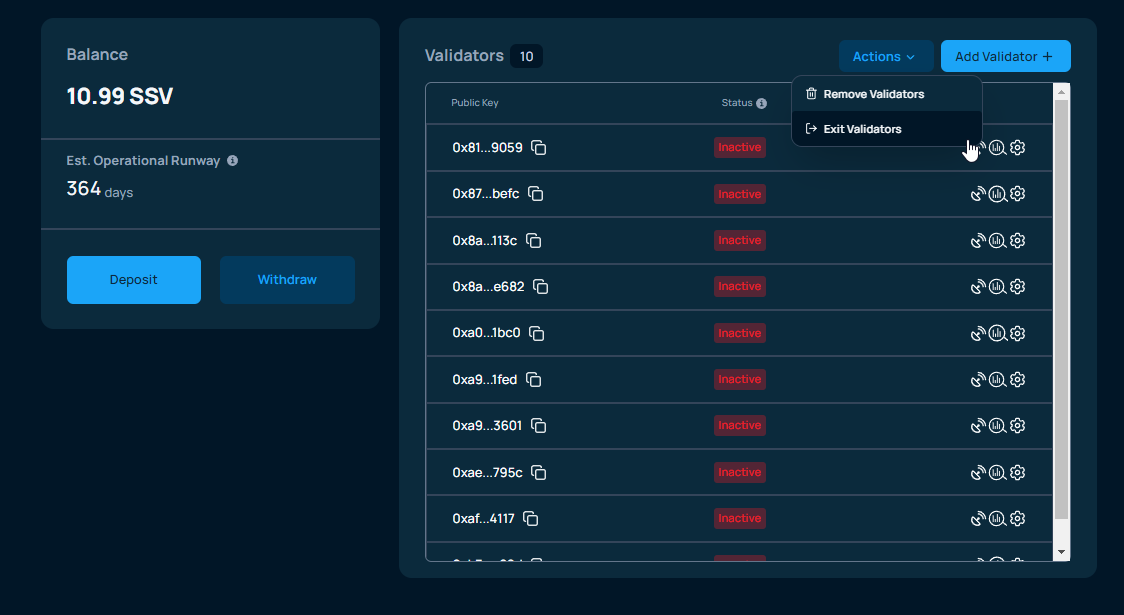Image resolution: width=1124 pixels, height=615 pixels.
Task: Open explorer chart icon for 0xae...795c
Action: pos(997,472)
